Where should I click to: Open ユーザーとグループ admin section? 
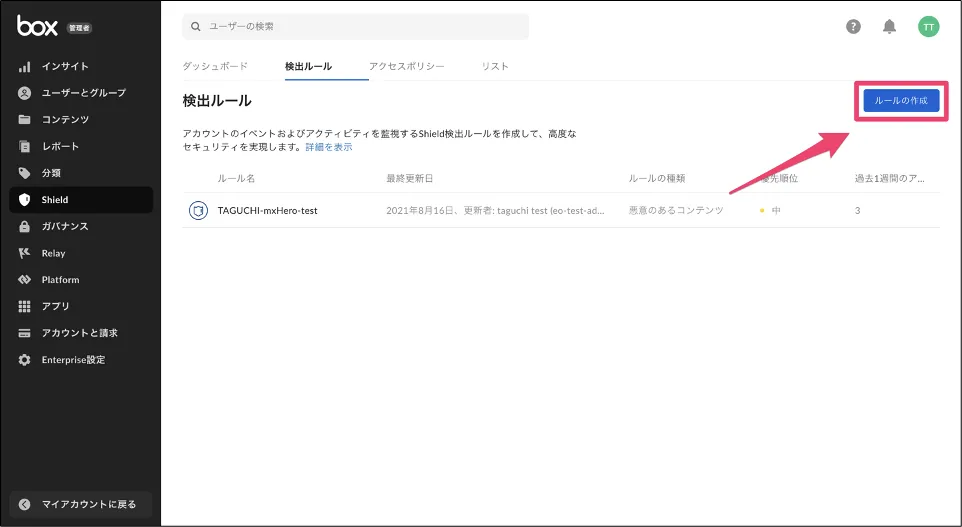(82, 93)
